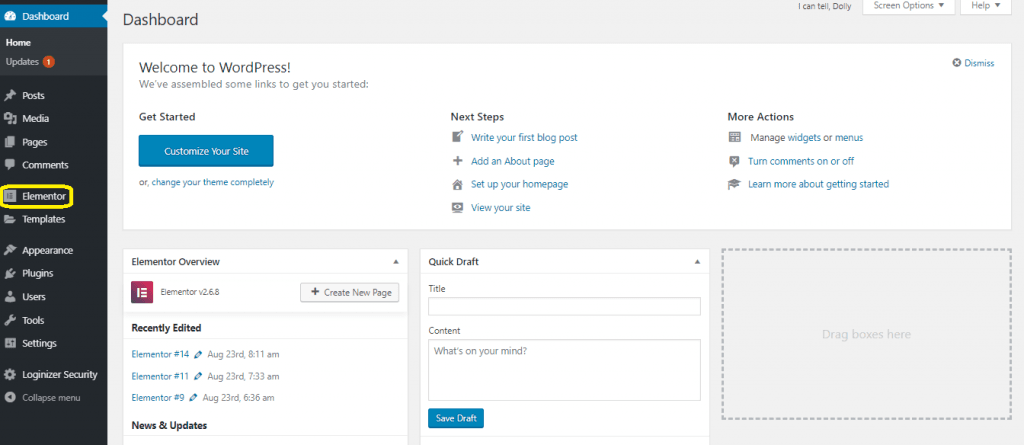
Task: Collapse the Quick Draft panel
Action: 697,261
